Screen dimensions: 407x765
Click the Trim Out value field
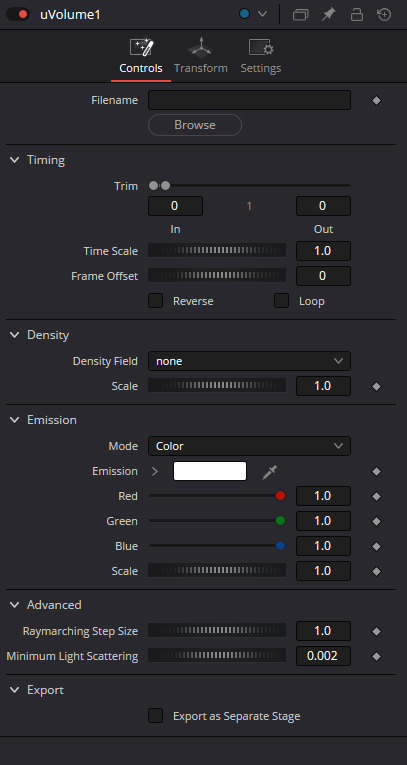coord(323,206)
